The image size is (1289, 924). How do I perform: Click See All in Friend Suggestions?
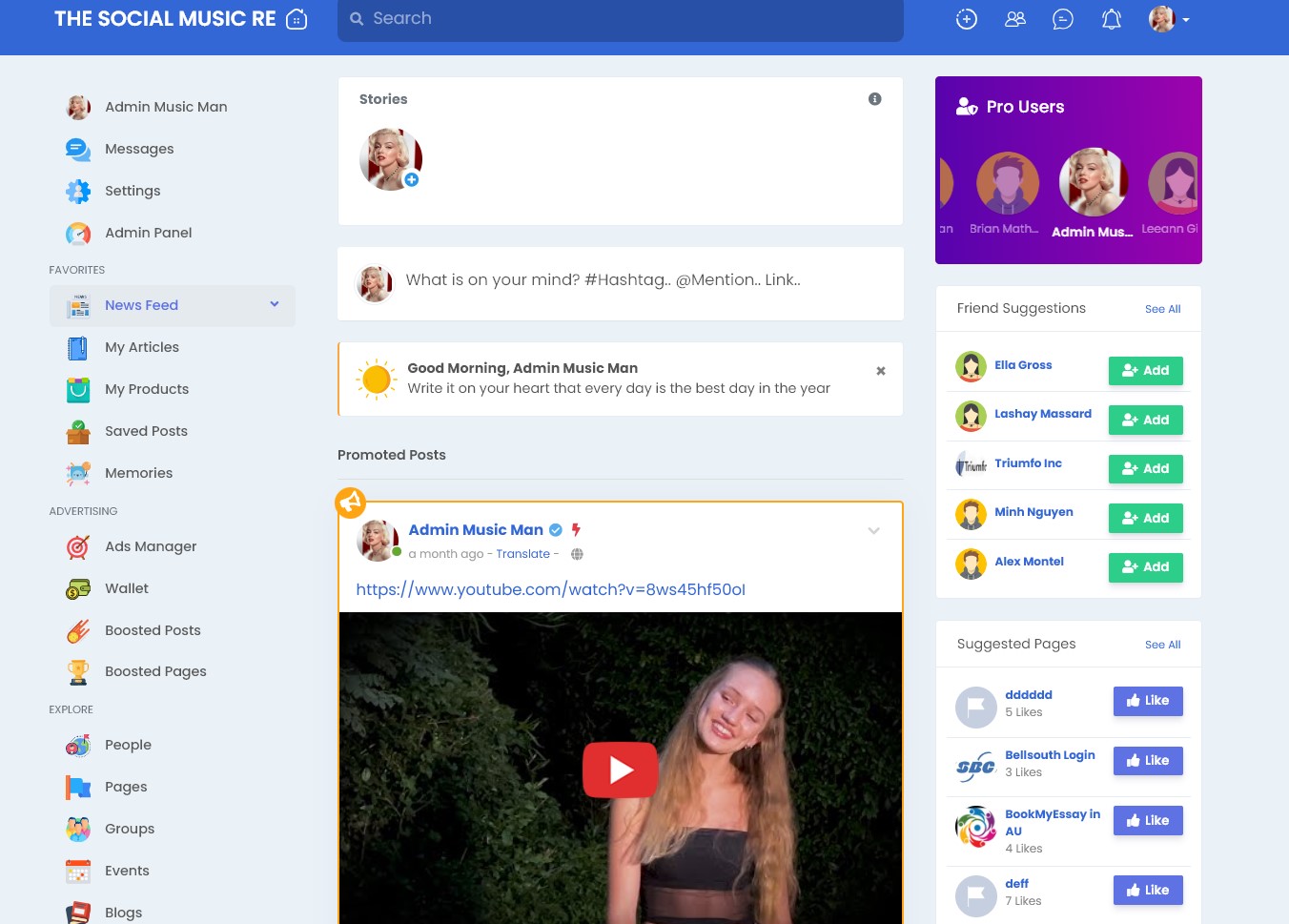click(x=1162, y=309)
